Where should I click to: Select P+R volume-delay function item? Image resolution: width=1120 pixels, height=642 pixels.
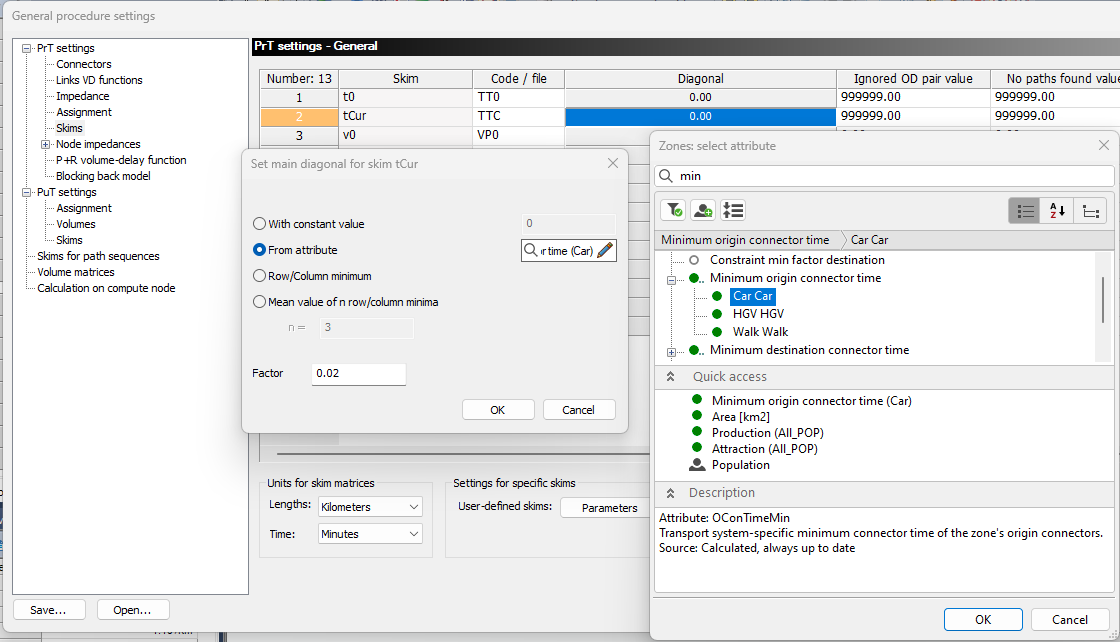121,160
